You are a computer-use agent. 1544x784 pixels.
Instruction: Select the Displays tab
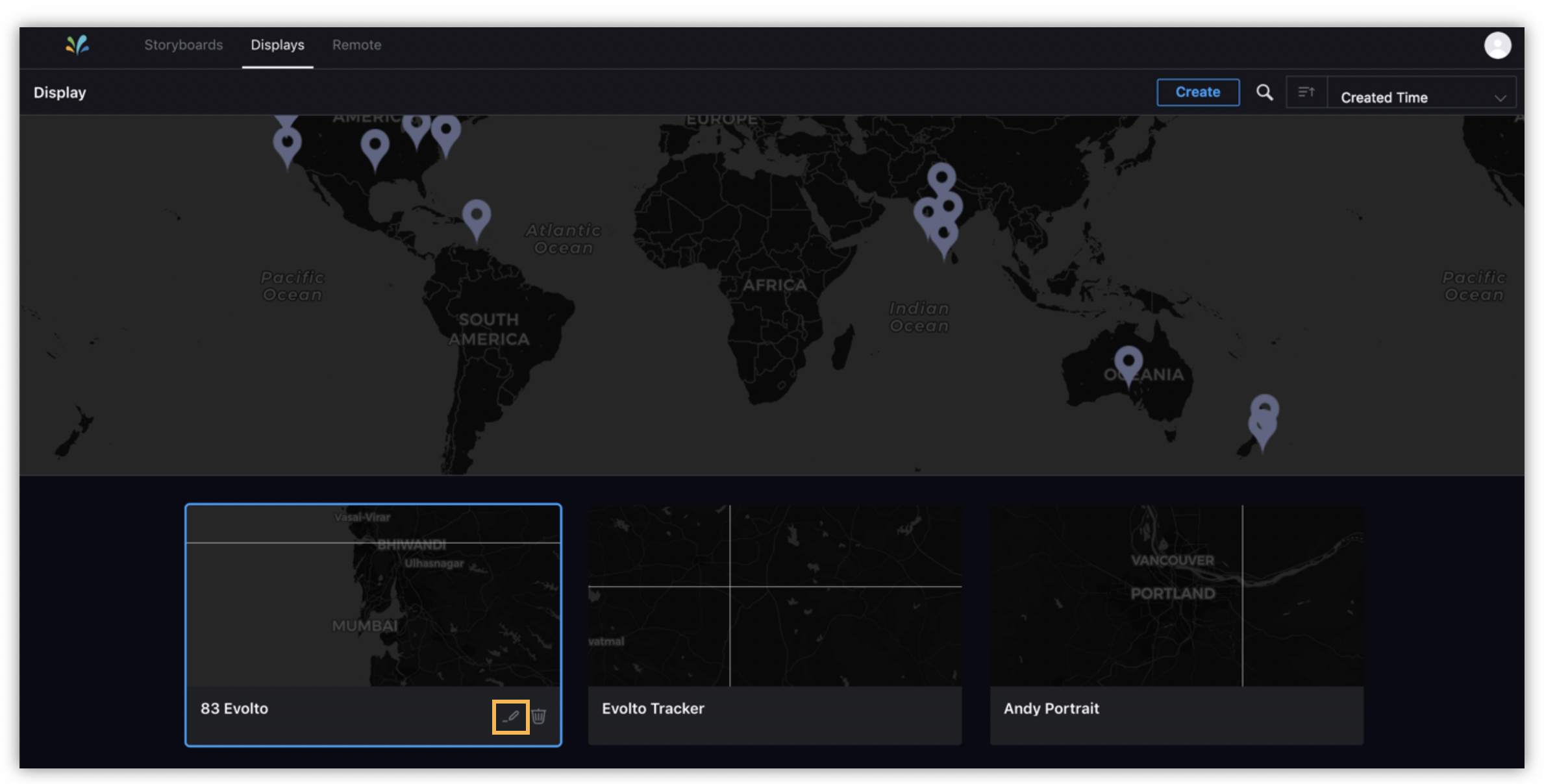click(x=277, y=45)
